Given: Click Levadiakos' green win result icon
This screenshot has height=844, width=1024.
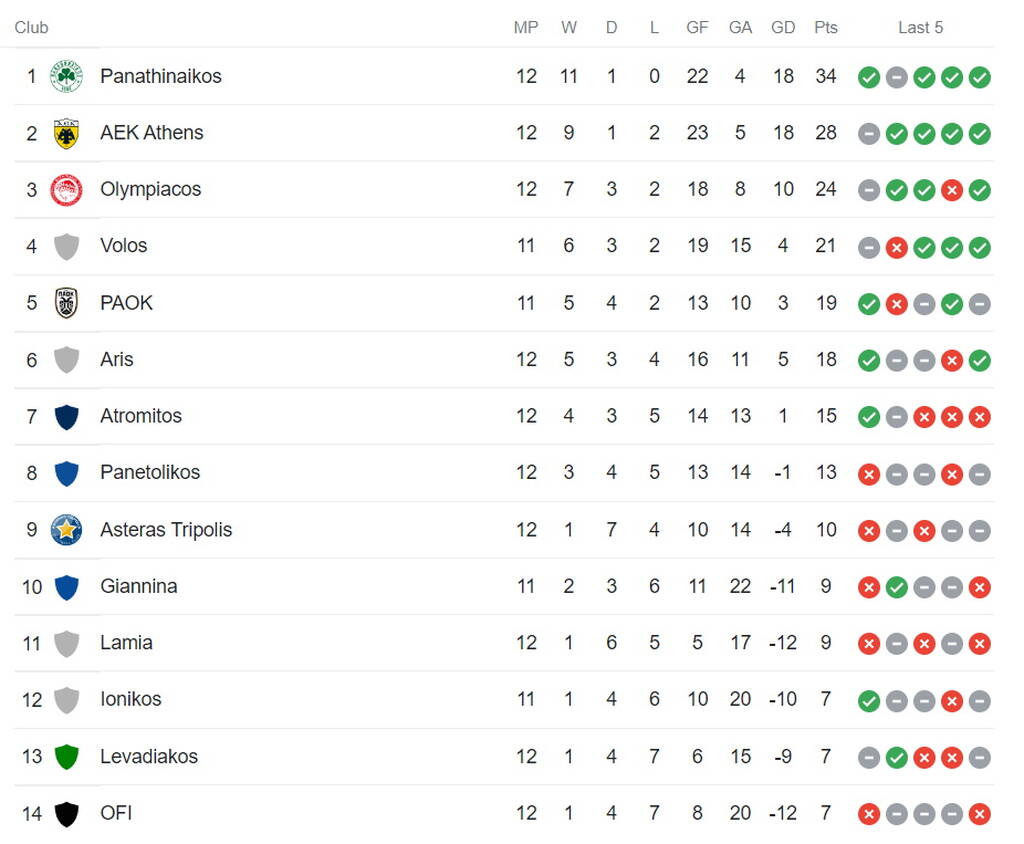Looking at the screenshot, I should pos(897,758).
